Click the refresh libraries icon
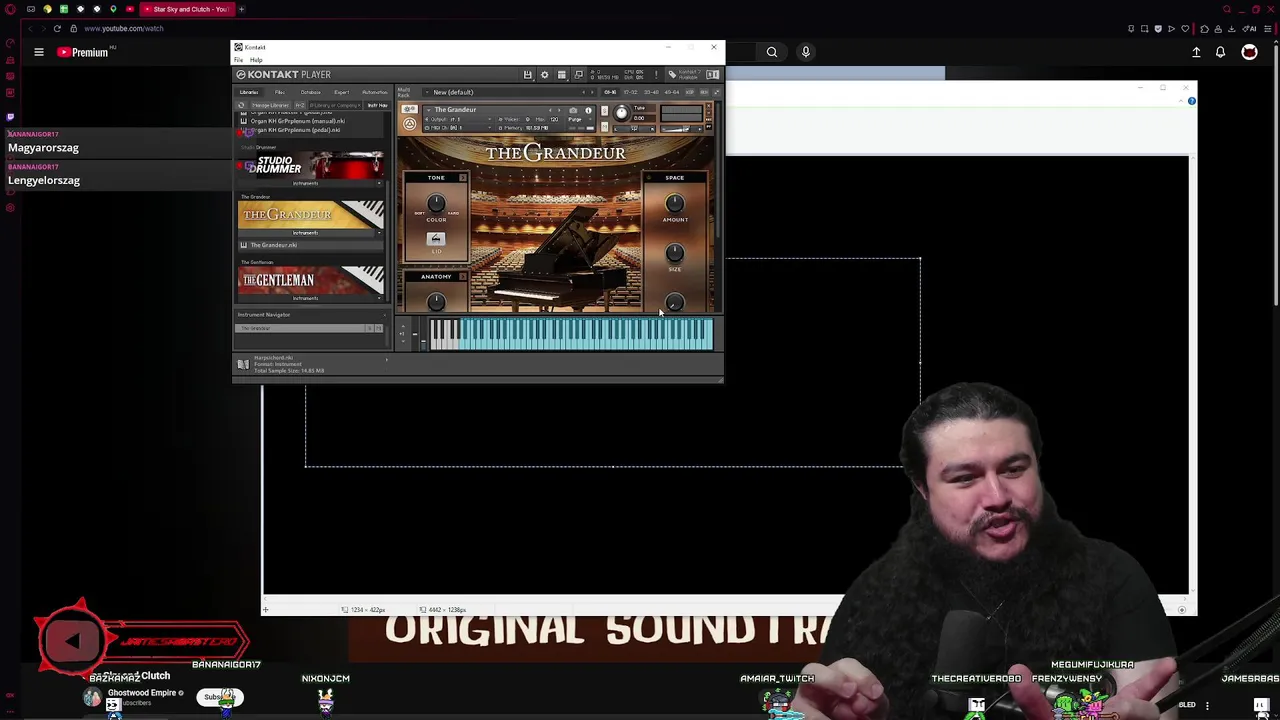 [x=241, y=105]
